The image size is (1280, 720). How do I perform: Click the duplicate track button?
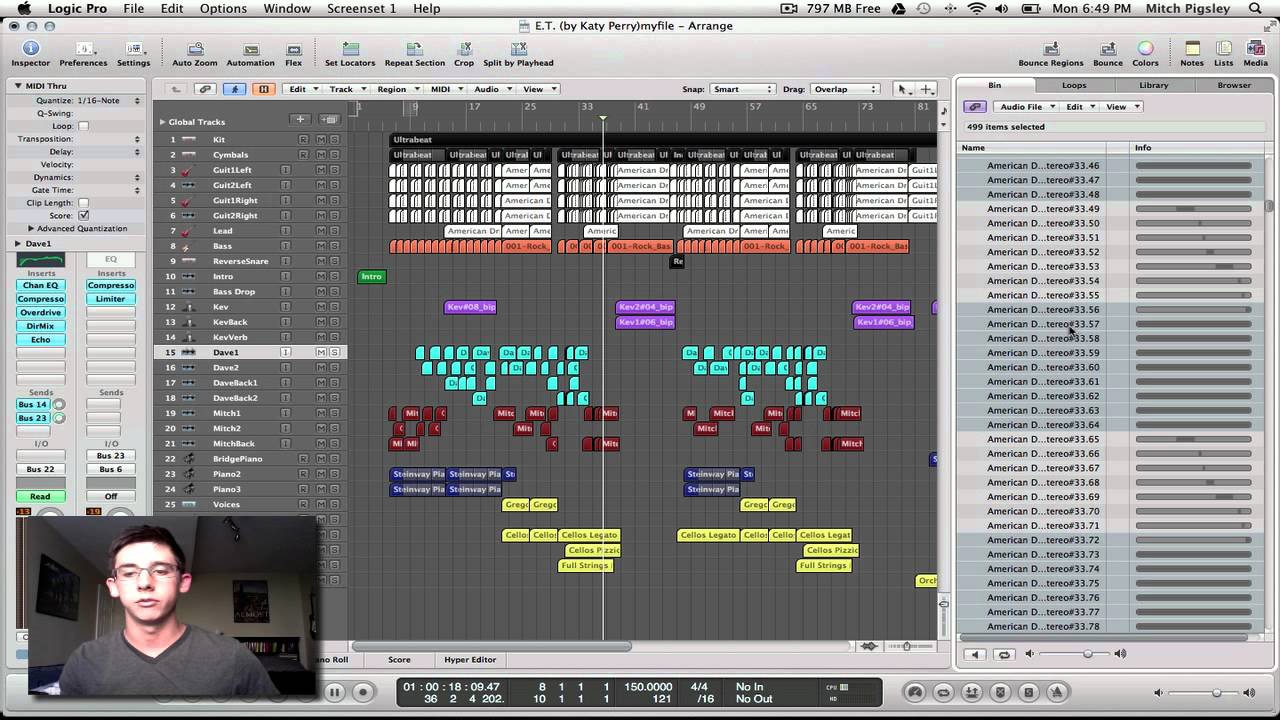tap(329, 120)
